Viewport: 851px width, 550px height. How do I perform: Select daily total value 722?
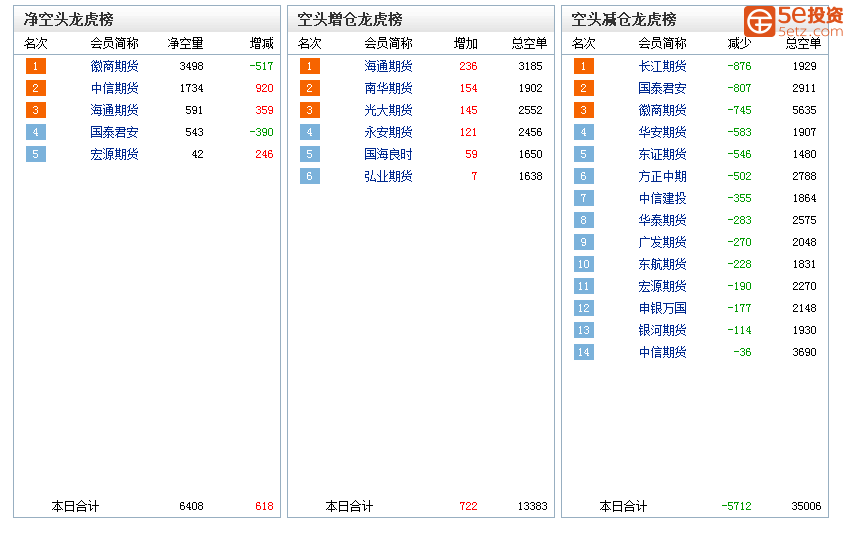click(468, 506)
